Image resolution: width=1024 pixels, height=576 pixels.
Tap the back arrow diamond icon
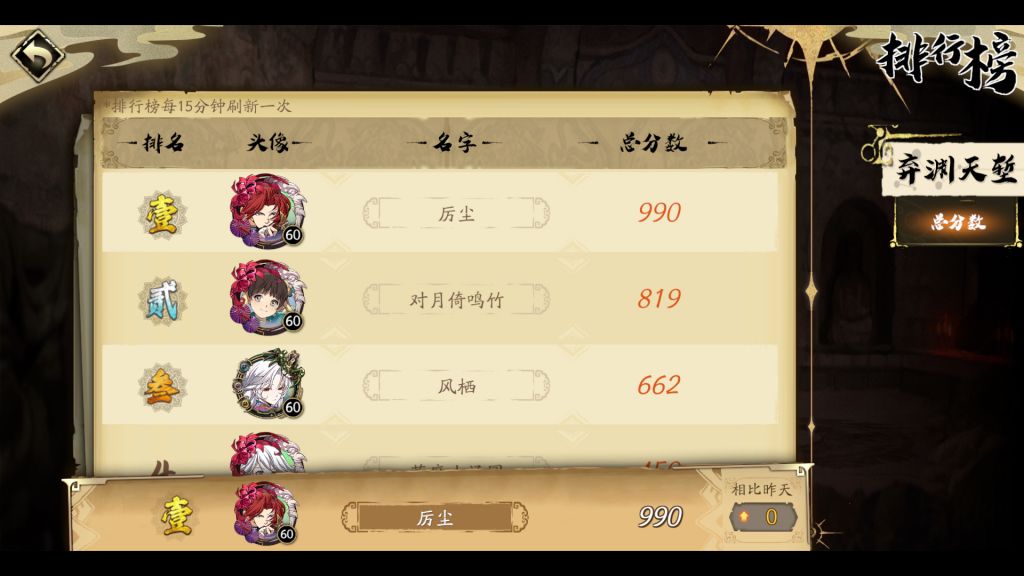coord(38,56)
